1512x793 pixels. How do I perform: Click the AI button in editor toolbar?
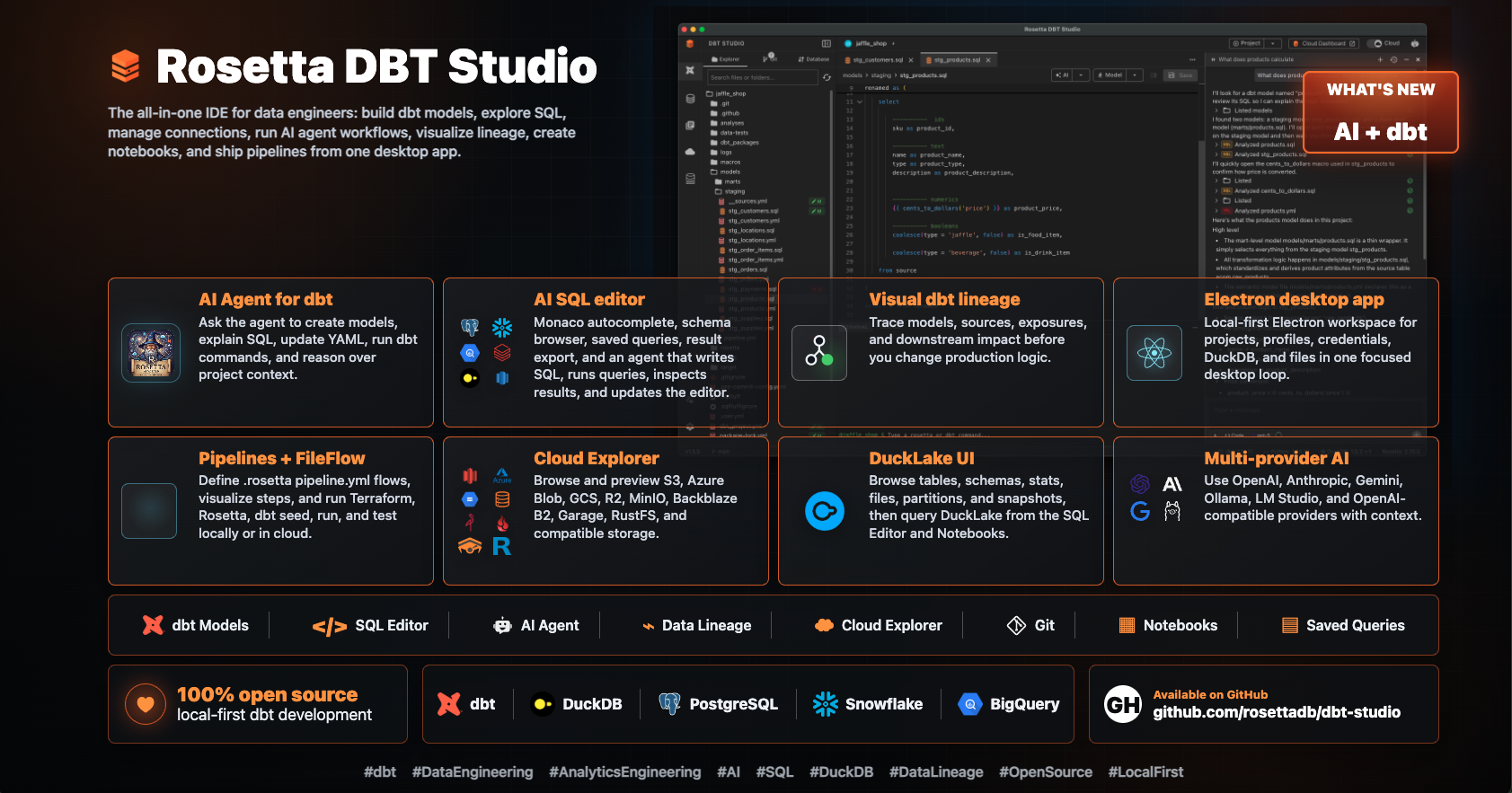1062,75
